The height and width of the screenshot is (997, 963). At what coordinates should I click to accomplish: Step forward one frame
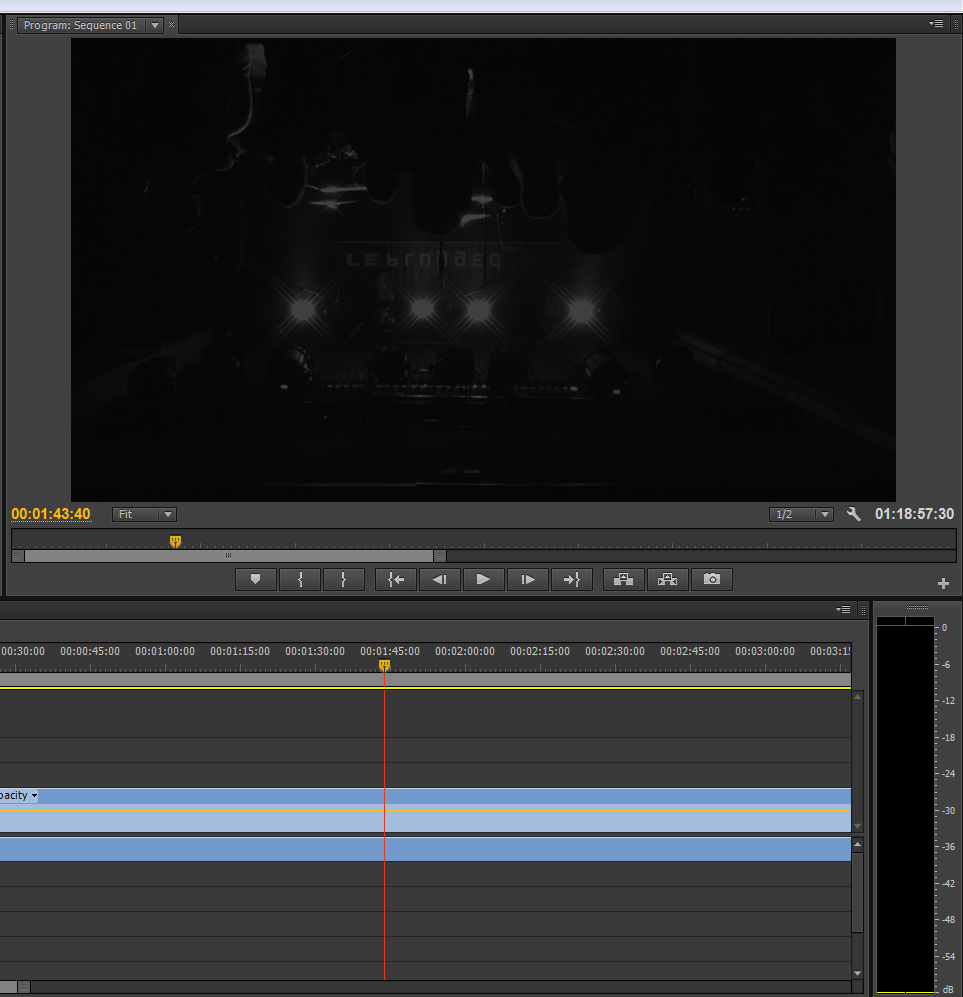tap(527, 579)
